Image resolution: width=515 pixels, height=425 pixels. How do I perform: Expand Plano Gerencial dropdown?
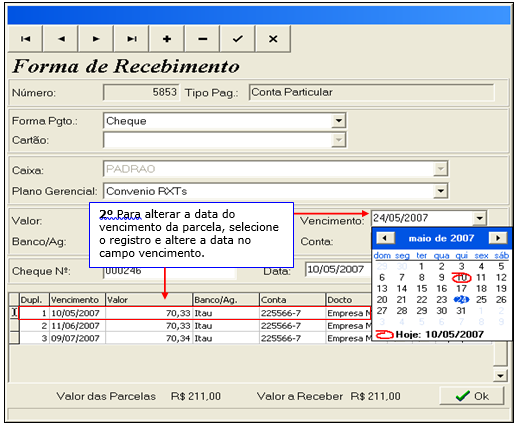tap(441, 191)
